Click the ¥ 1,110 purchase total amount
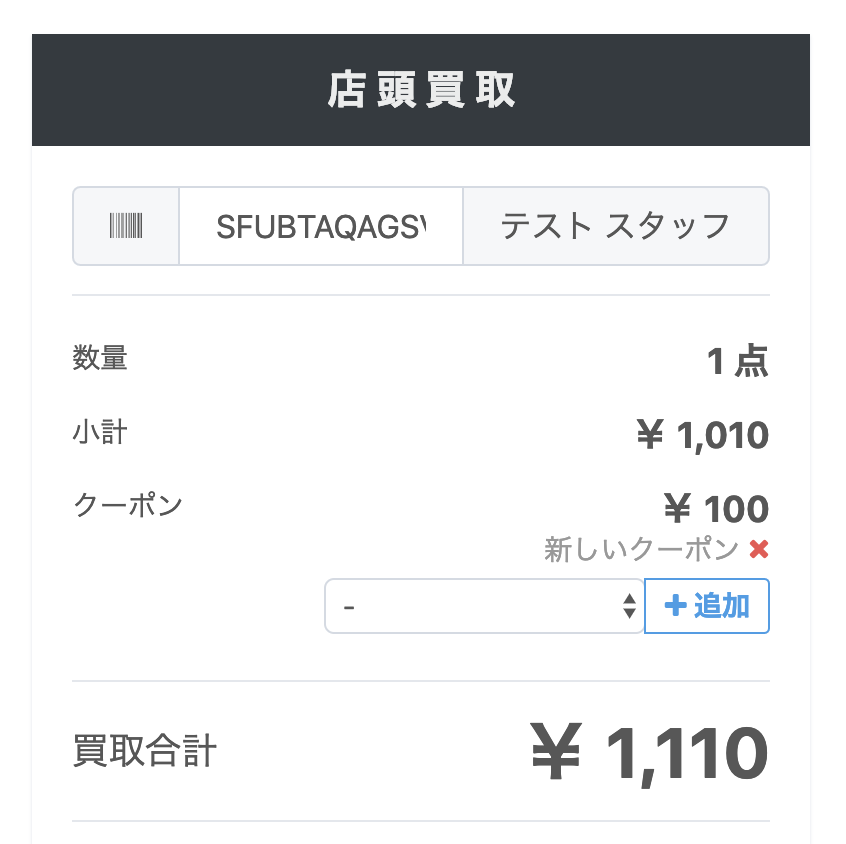Viewport: 846px width, 844px height. [649, 753]
